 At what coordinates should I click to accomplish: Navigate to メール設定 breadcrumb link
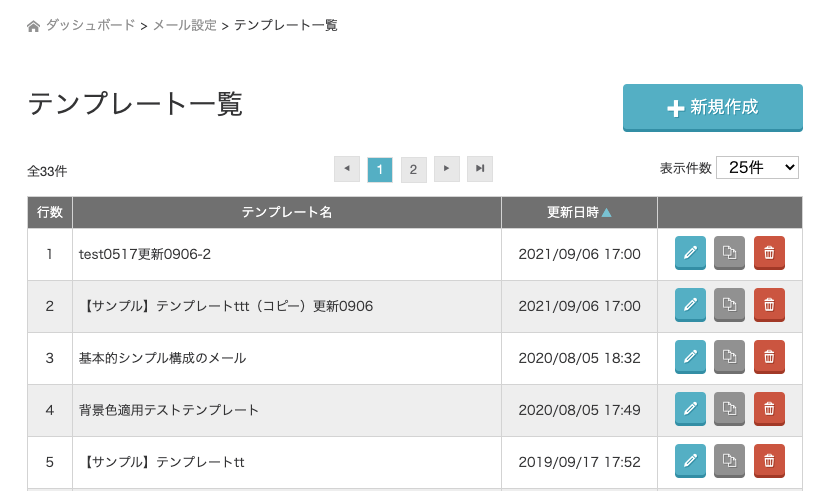[184, 25]
